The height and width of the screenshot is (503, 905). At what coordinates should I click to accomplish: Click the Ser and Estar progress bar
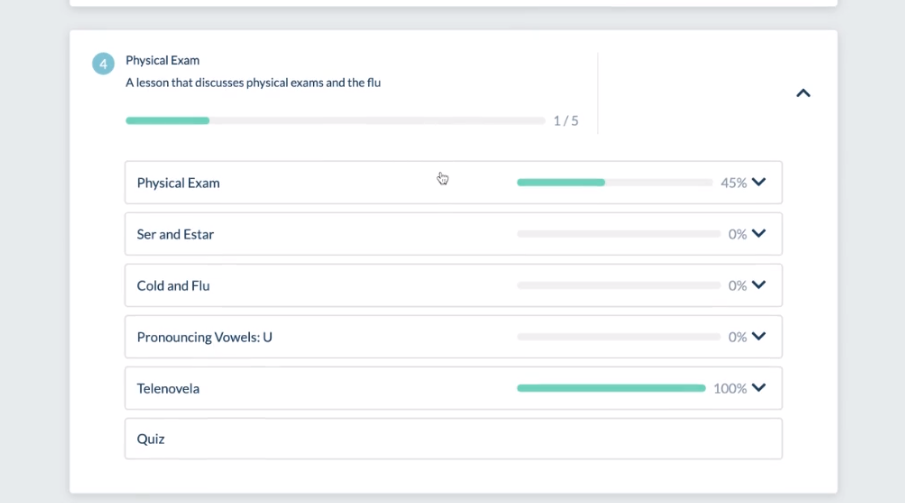(x=618, y=234)
